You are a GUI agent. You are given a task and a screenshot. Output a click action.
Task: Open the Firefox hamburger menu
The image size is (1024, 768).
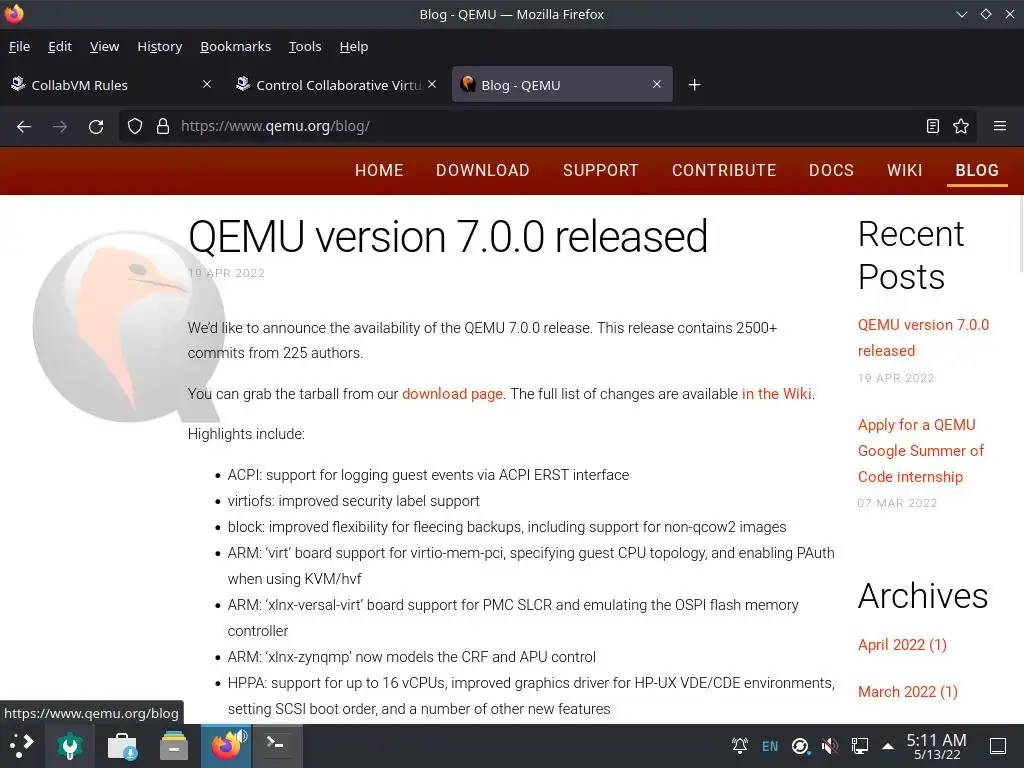click(x=1000, y=126)
